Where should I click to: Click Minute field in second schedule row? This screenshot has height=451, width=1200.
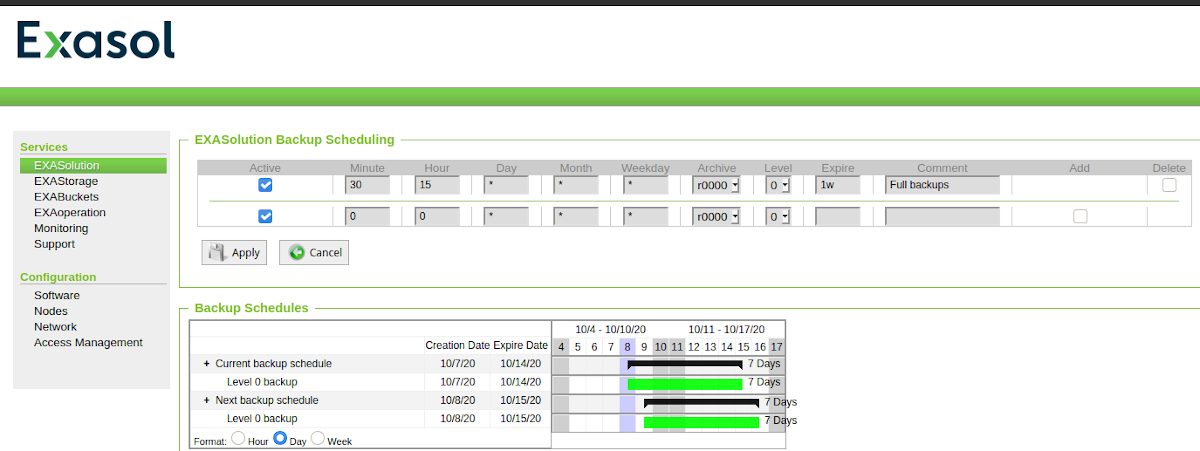pyautogui.click(x=367, y=216)
